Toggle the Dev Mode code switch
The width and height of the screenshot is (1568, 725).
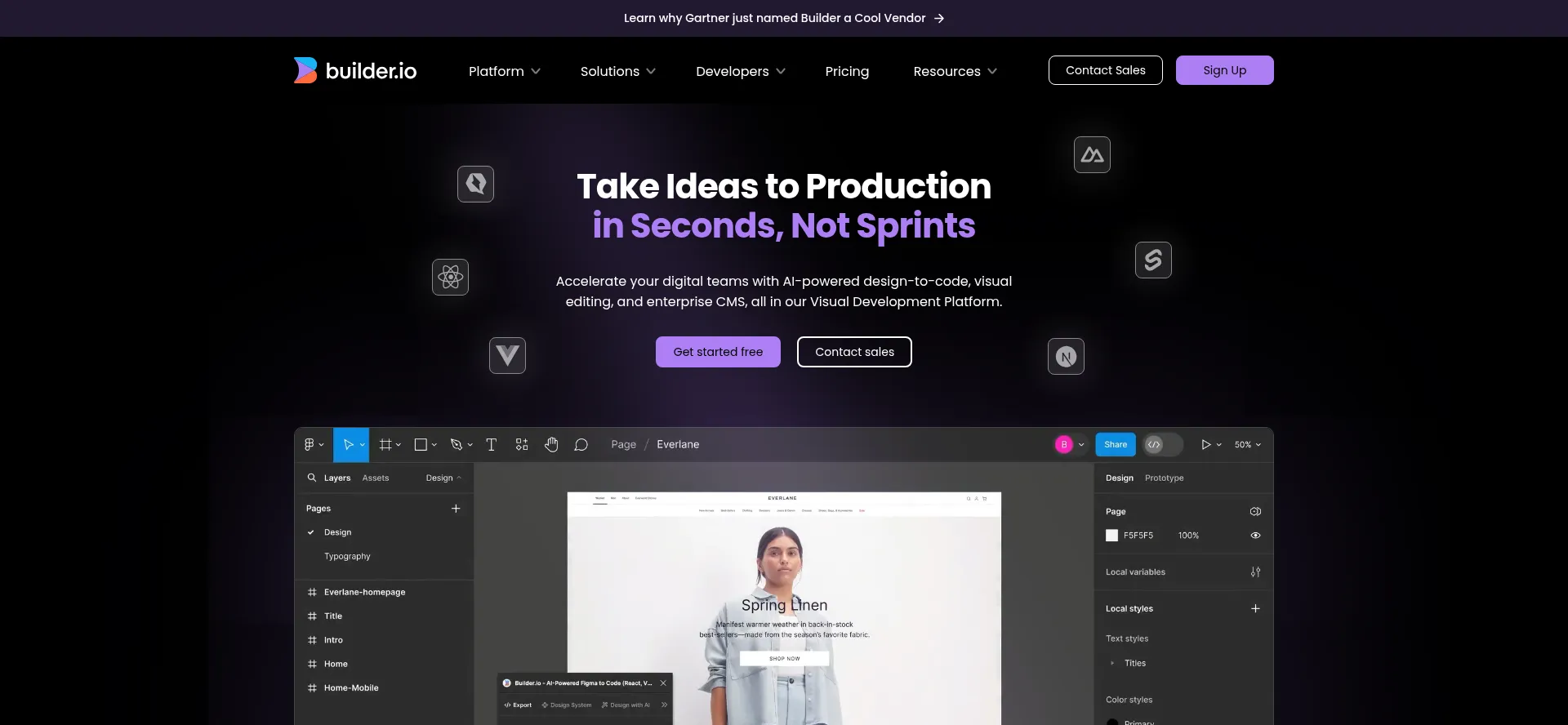tap(1162, 444)
